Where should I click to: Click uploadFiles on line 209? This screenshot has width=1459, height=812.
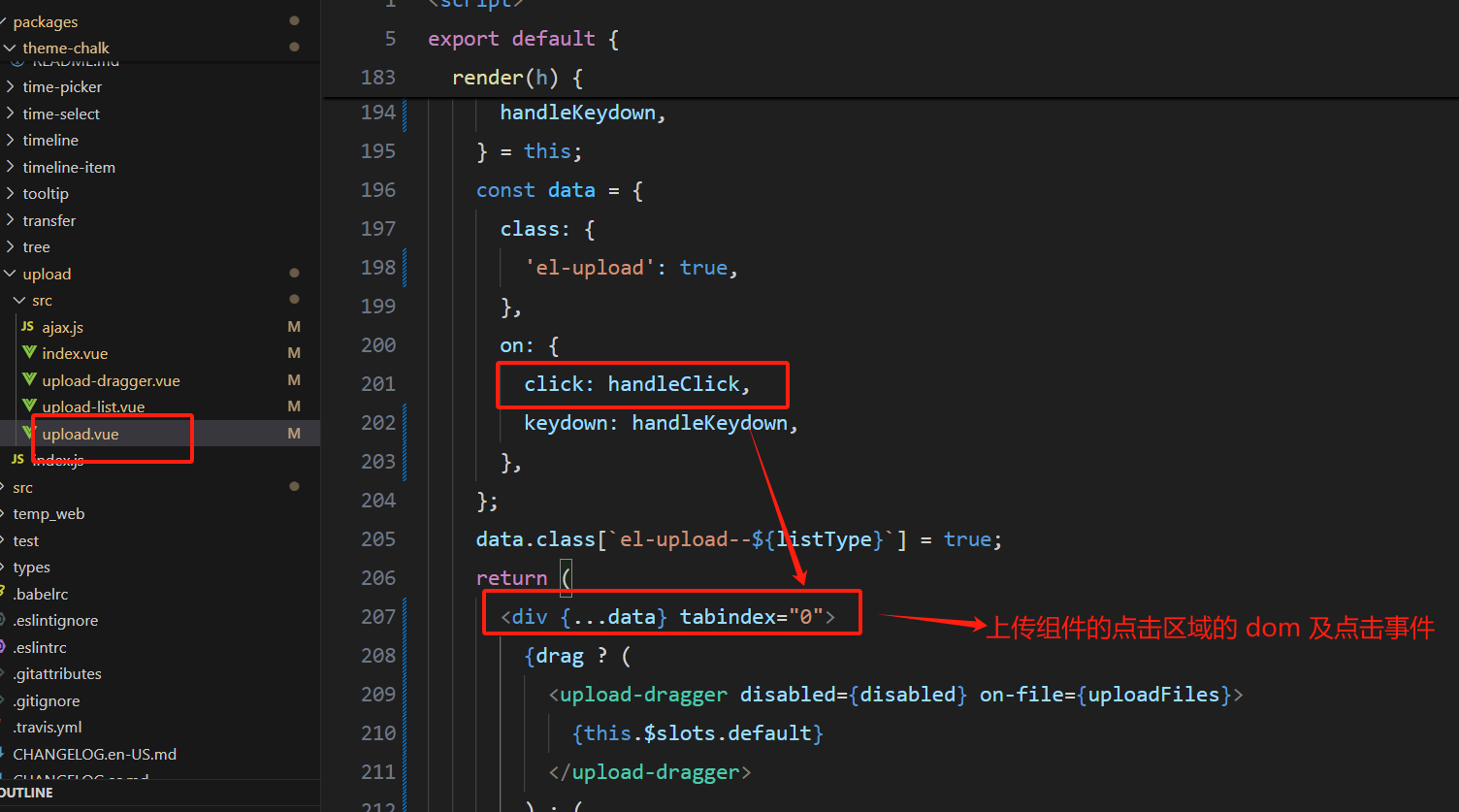click(1153, 695)
